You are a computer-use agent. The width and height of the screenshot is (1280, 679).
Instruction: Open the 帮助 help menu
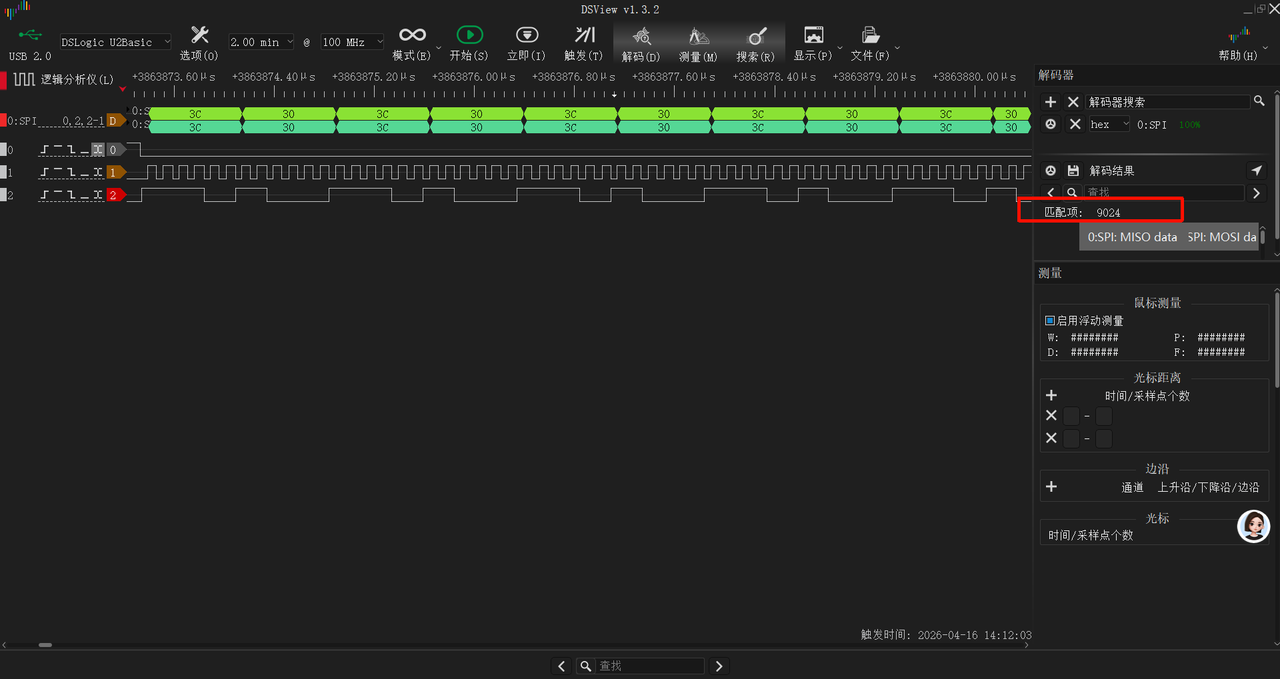coord(1238,41)
